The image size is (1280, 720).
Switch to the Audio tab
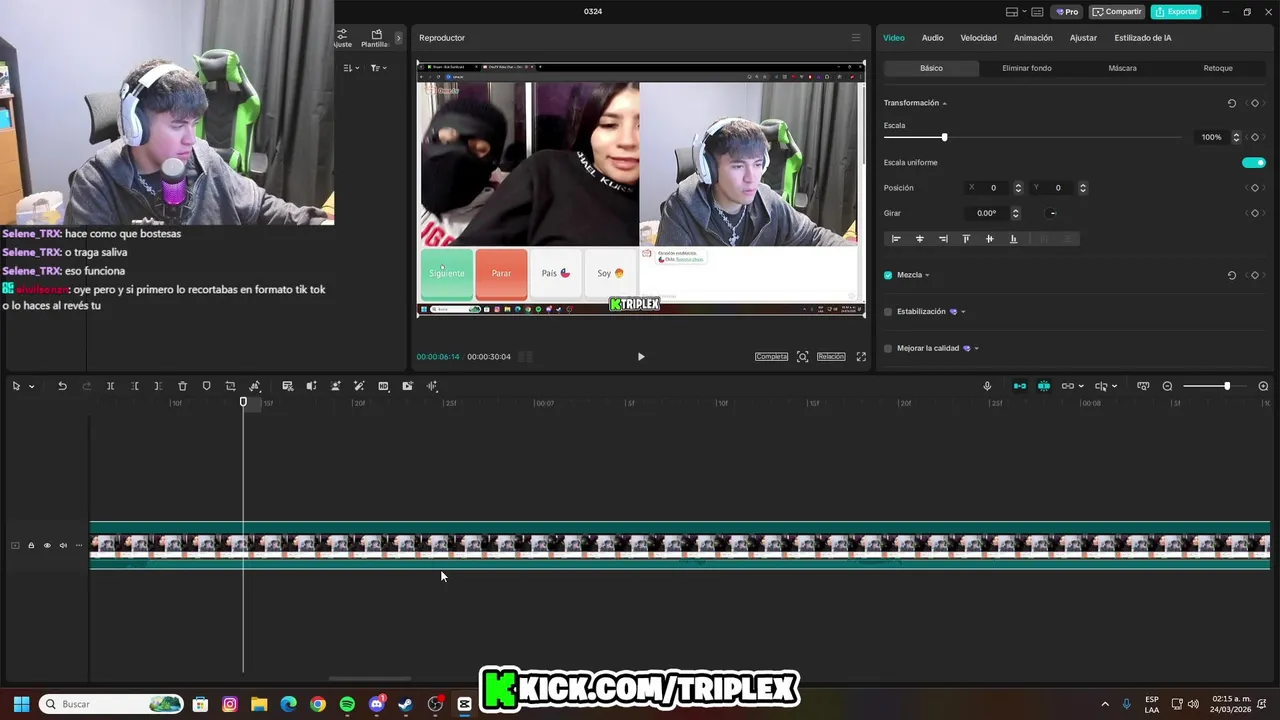[x=932, y=38]
